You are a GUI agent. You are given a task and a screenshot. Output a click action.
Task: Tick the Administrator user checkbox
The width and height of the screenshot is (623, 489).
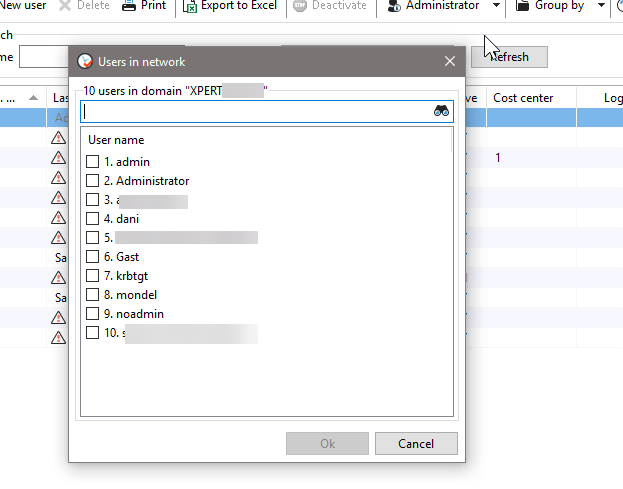pyautogui.click(x=93, y=181)
